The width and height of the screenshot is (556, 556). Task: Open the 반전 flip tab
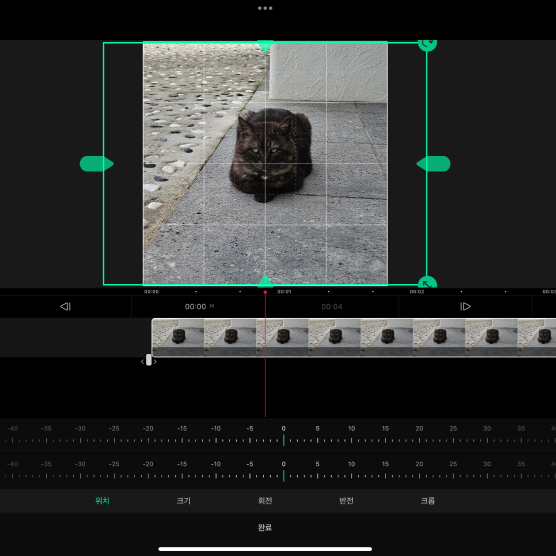pos(346,501)
